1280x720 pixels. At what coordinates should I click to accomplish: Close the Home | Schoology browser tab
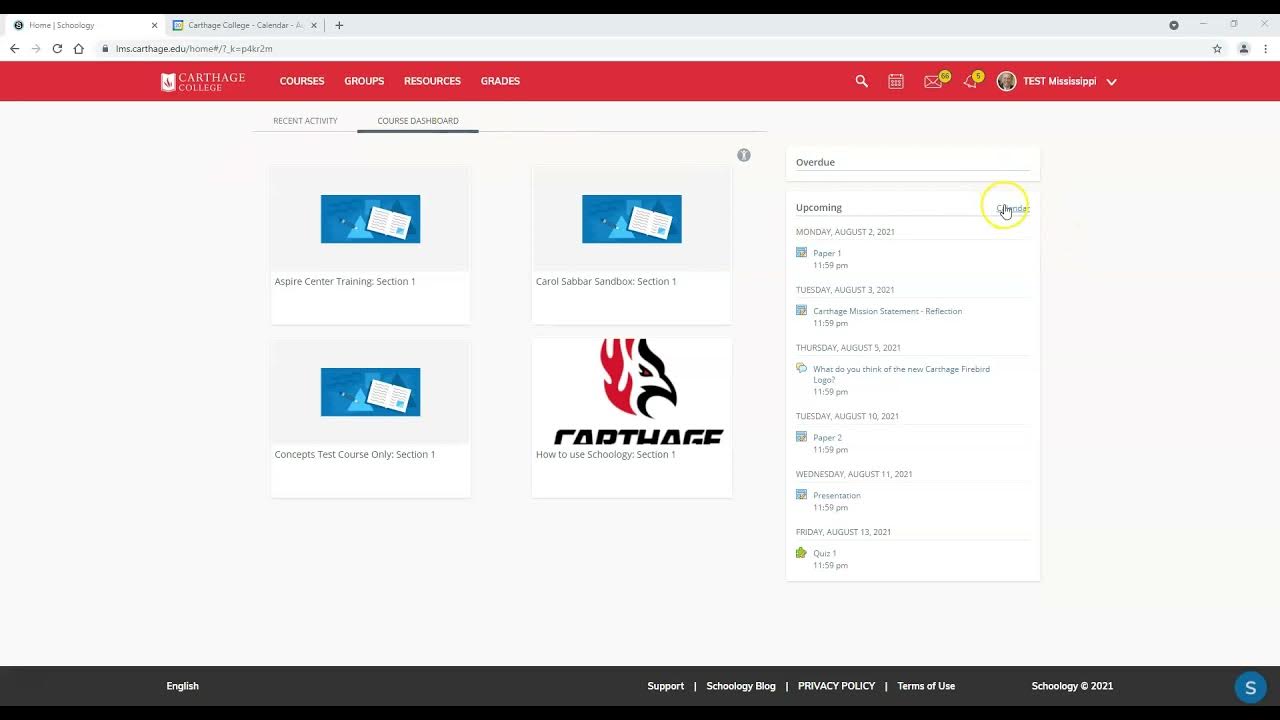[x=154, y=25]
